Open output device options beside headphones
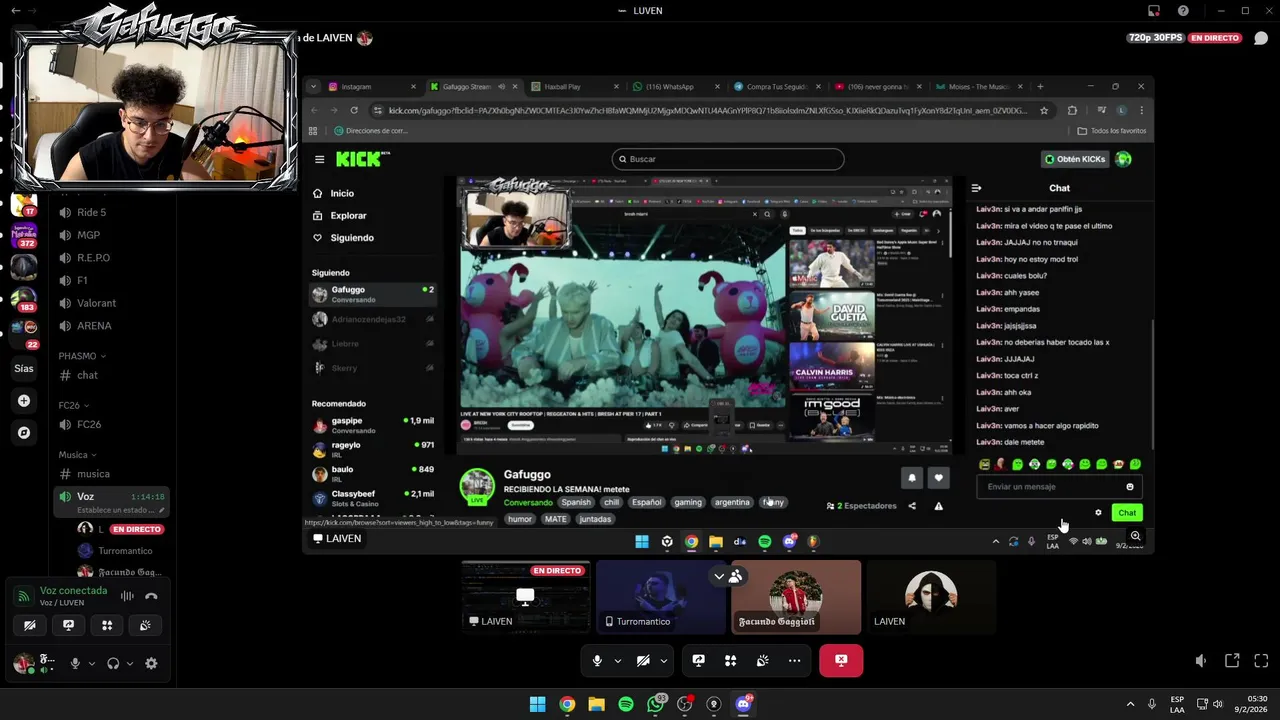 (x=129, y=663)
